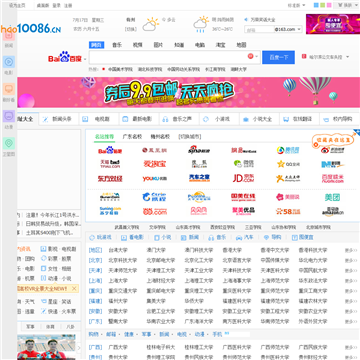Click the red icon inside search box
The height and width of the screenshot is (360, 360).
coord(250,56)
